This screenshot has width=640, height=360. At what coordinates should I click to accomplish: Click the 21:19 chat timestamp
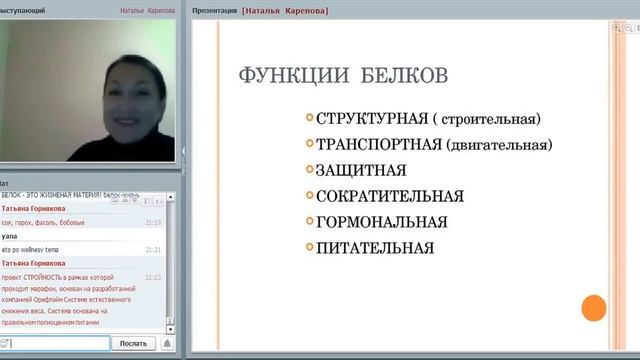[x=153, y=223]
